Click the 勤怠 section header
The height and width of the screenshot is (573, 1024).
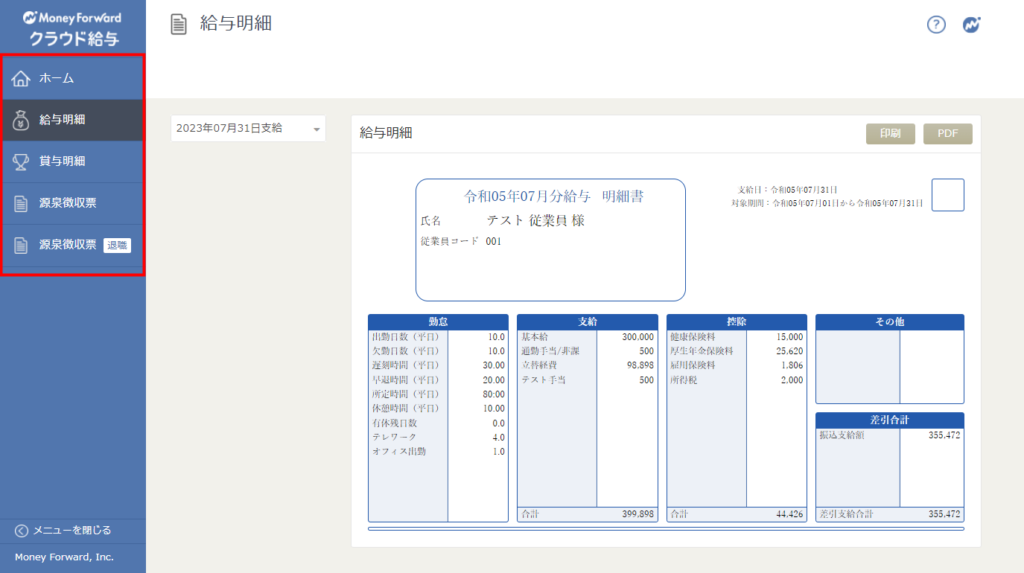[x=438, y=321]
